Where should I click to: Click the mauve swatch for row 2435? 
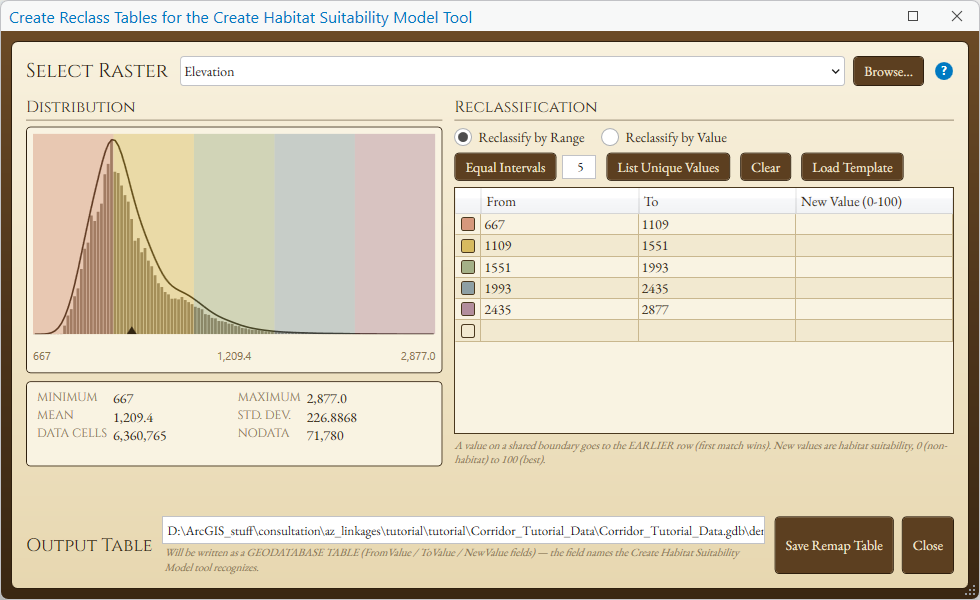[x=468, y=309]
